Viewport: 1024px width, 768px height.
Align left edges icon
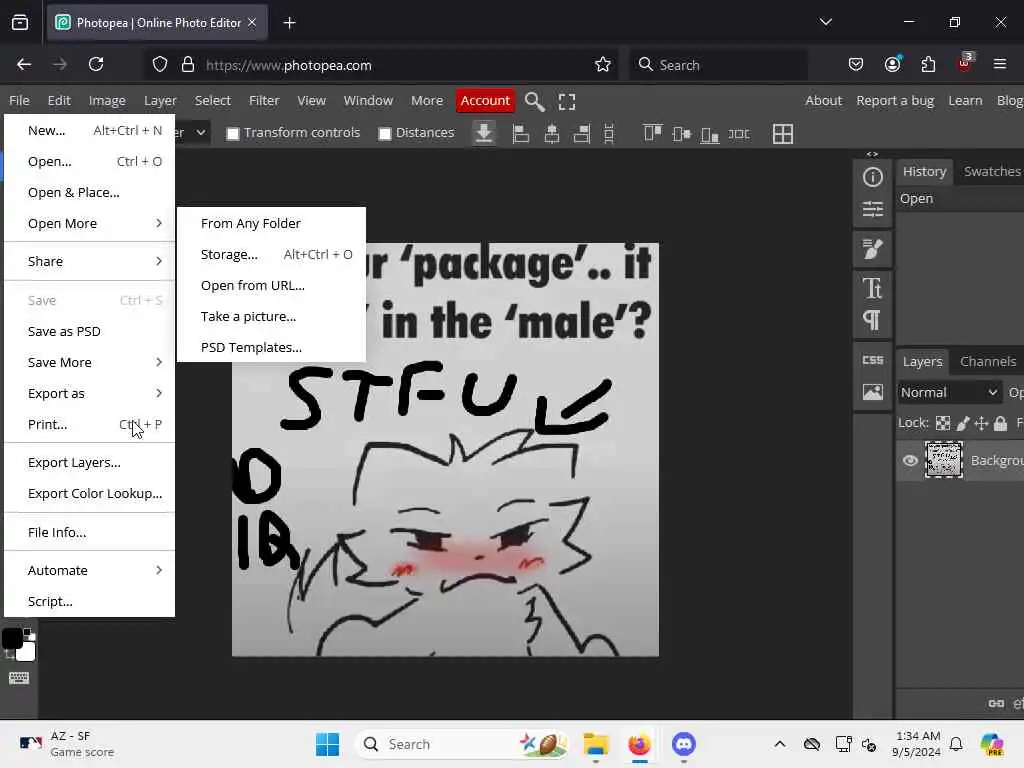pyautogui.click(x=520, y=134)
